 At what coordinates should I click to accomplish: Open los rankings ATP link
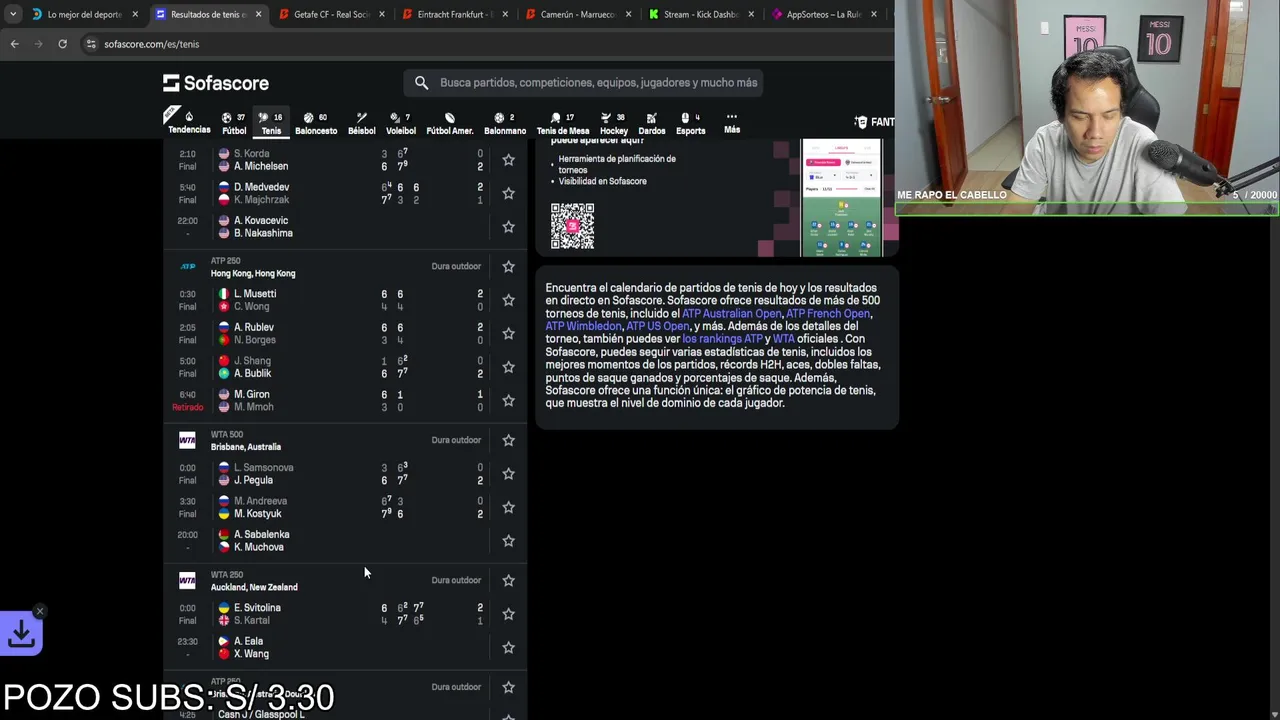tap(722, 339)
